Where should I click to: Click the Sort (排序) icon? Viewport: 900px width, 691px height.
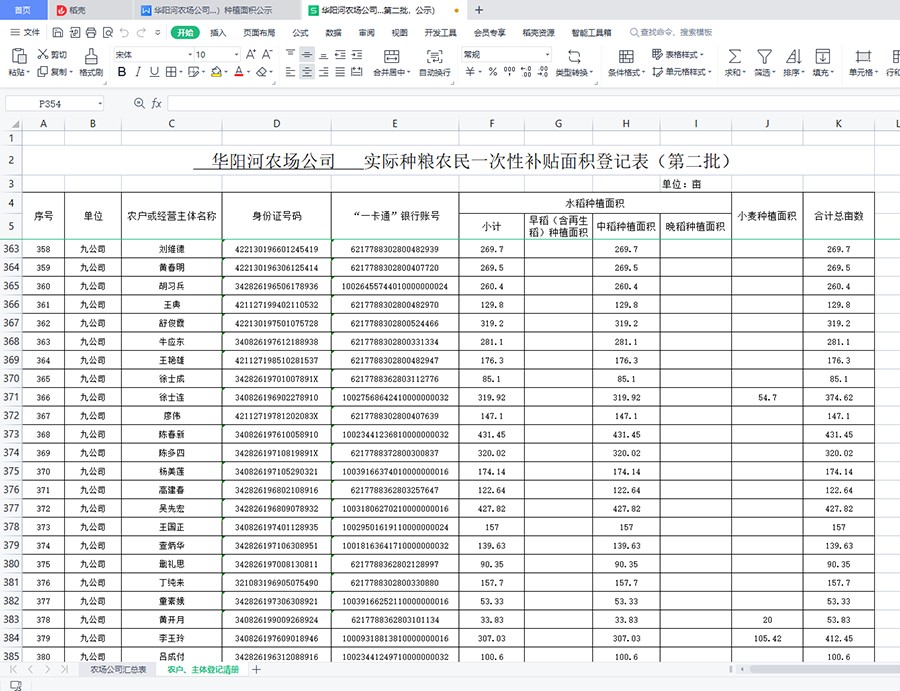pos(792,56)
